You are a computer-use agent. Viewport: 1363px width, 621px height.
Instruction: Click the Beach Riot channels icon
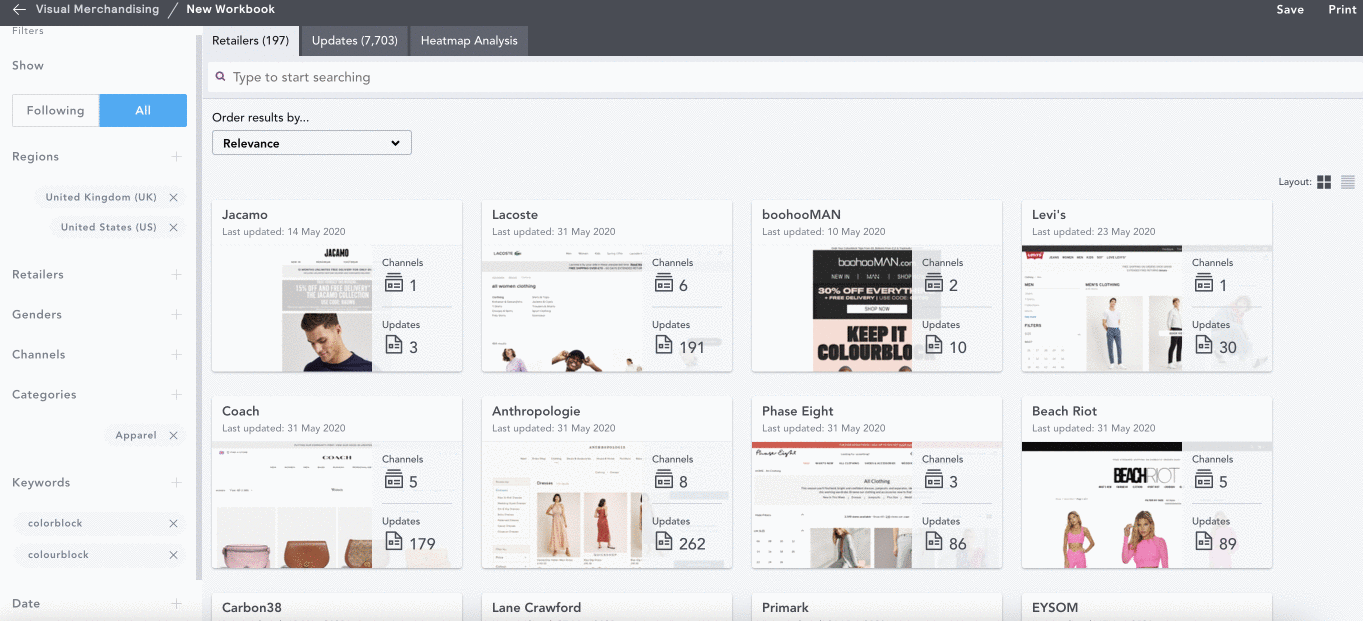1203,481
